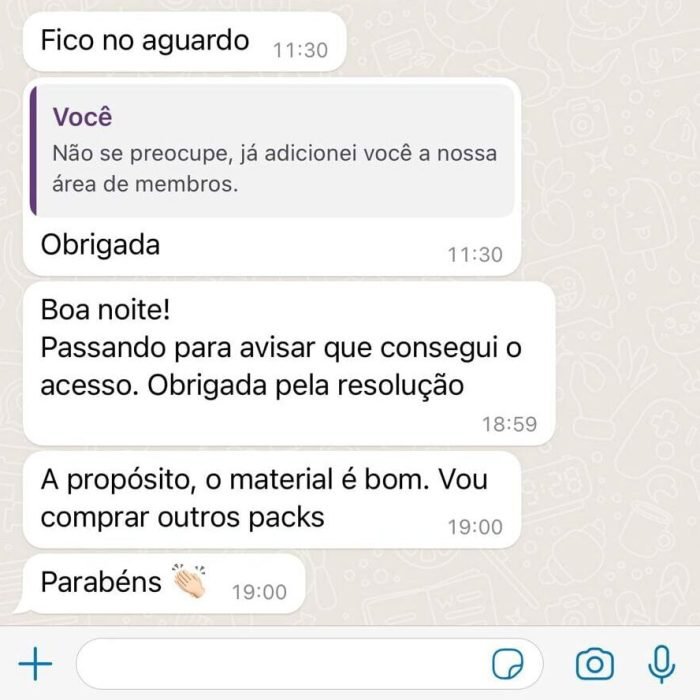Tap the microphone to record voice message

[x=662, y=664]
